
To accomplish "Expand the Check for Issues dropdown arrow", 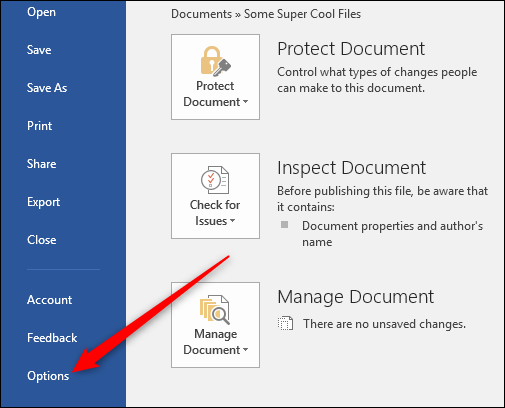I will [232, 220].
